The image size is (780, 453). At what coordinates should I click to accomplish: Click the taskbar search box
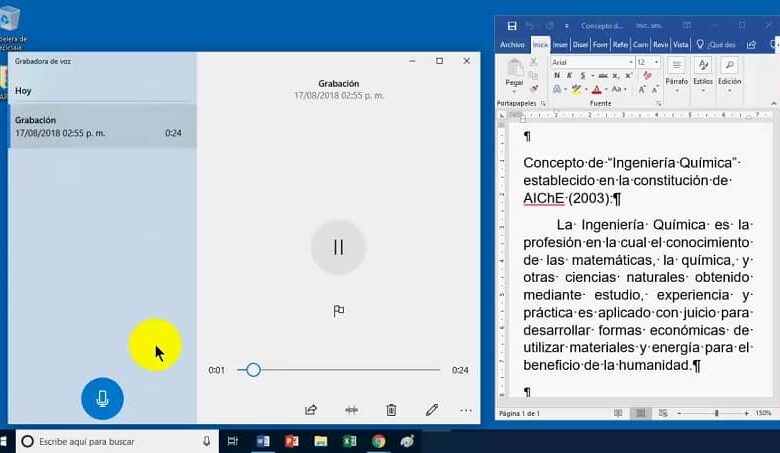(117, 442)
